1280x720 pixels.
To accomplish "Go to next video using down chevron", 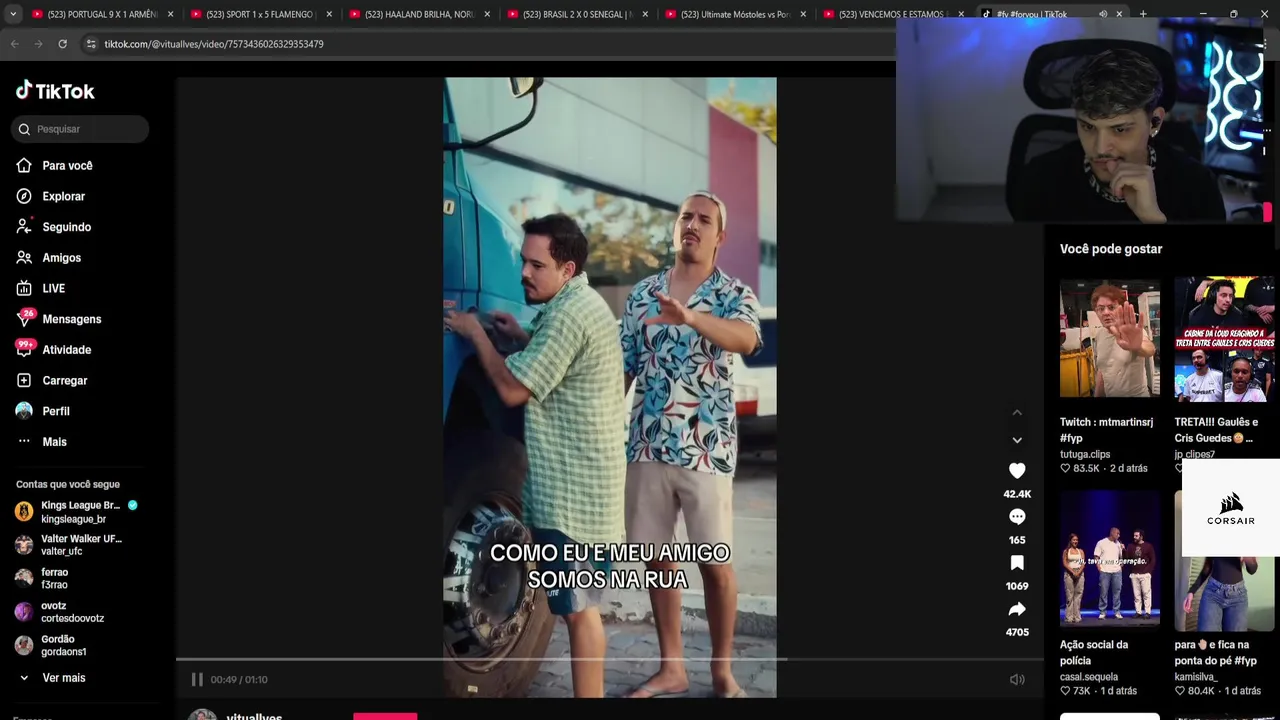I will [1017, 440].
